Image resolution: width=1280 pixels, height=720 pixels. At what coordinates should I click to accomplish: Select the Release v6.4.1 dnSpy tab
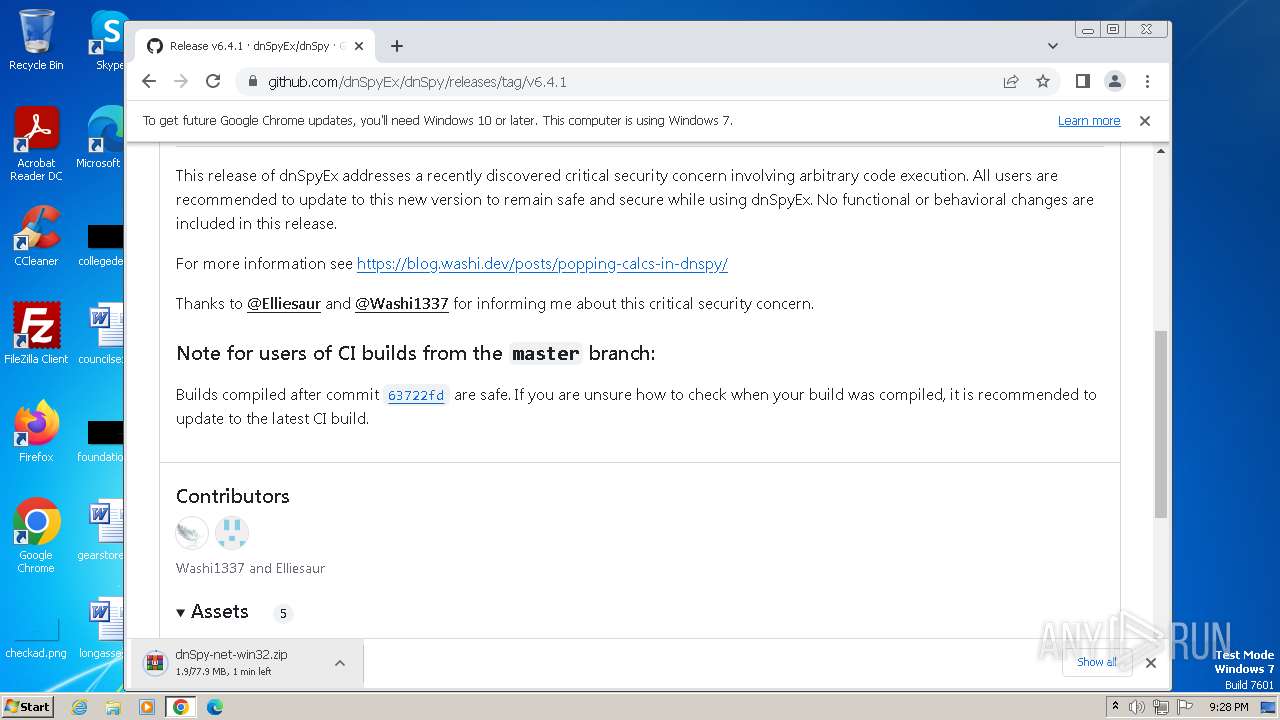click(255, 46)
